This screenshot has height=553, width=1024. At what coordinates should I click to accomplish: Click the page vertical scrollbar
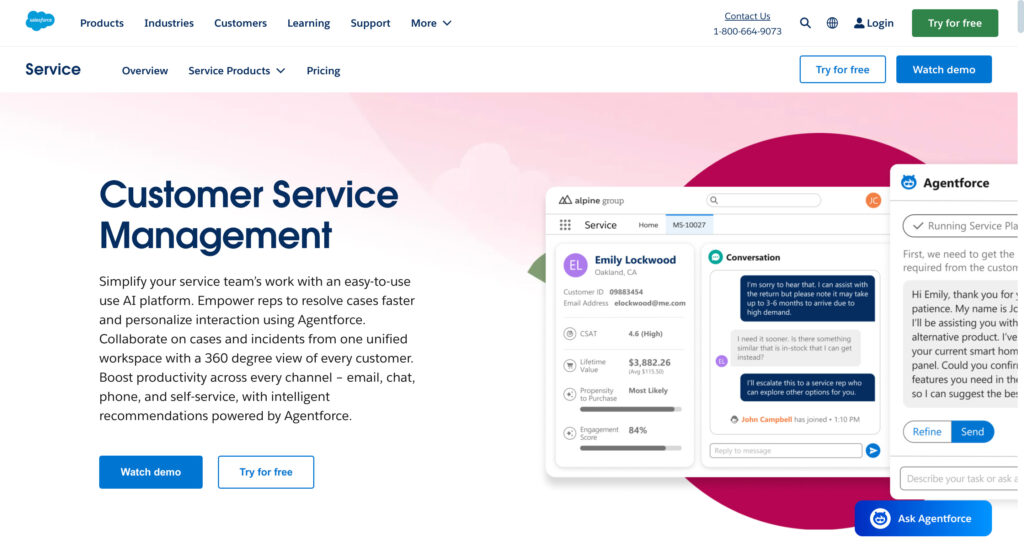point(1020,16)
